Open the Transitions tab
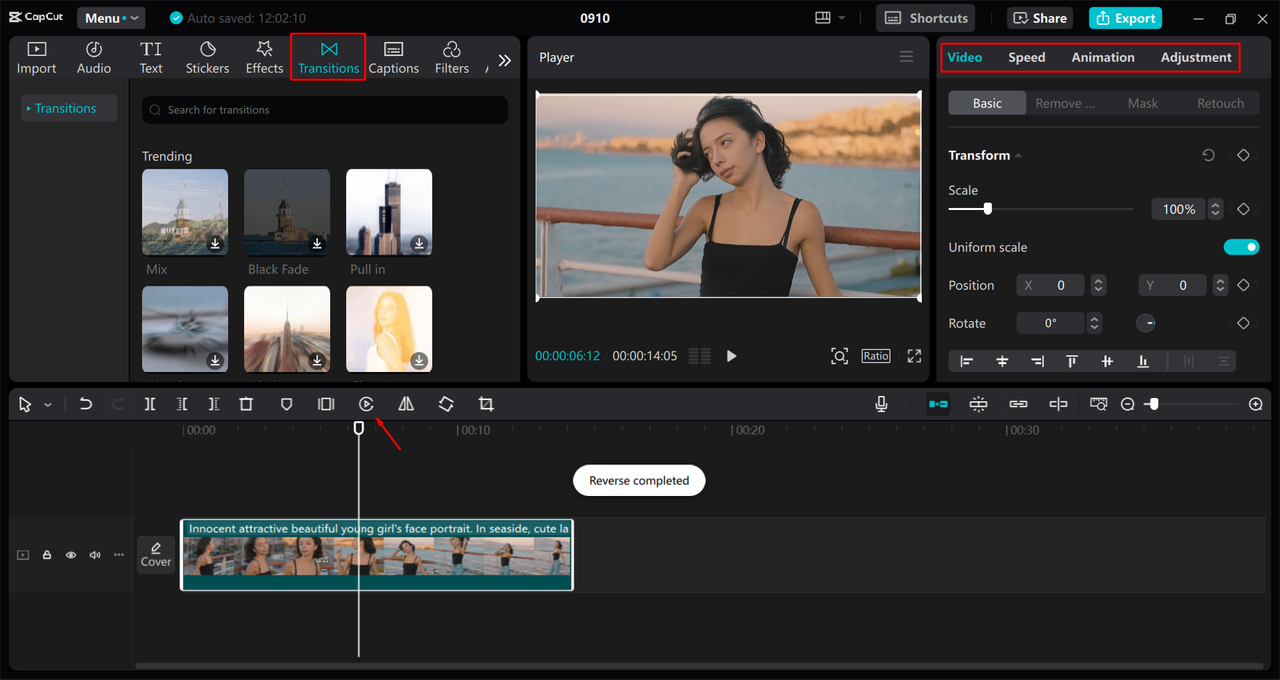This screenshot has height=680, width=1280. pyautogui.click(x=328, y=58)
